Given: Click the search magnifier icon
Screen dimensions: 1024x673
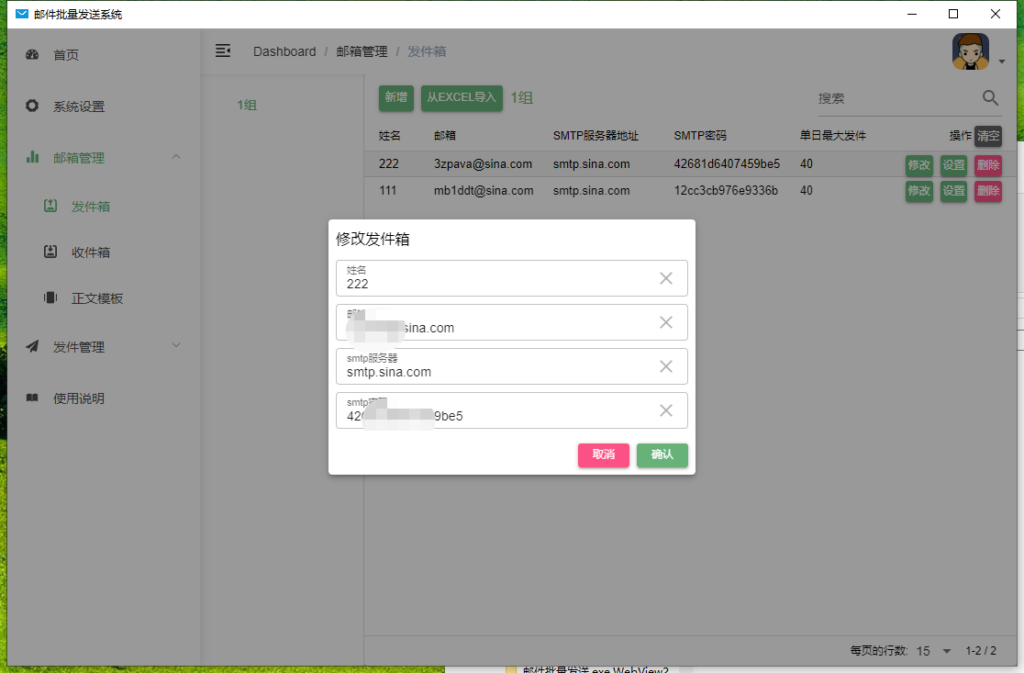Looking at the screenshot, I should tap(990, 98).
